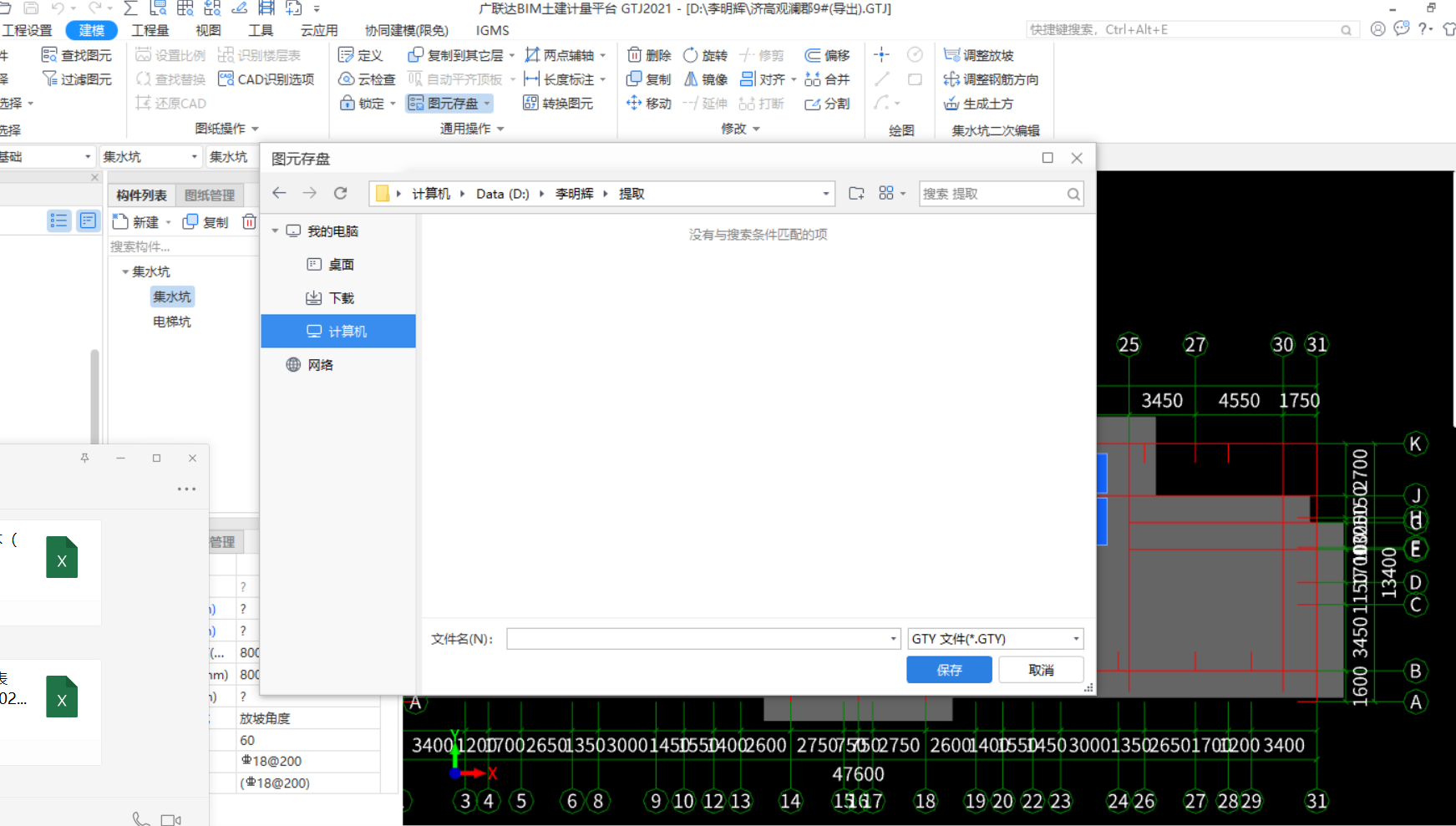Switch to the 图纸管理 tab
The image size is (1456, 826).
(x=209, y=195)
